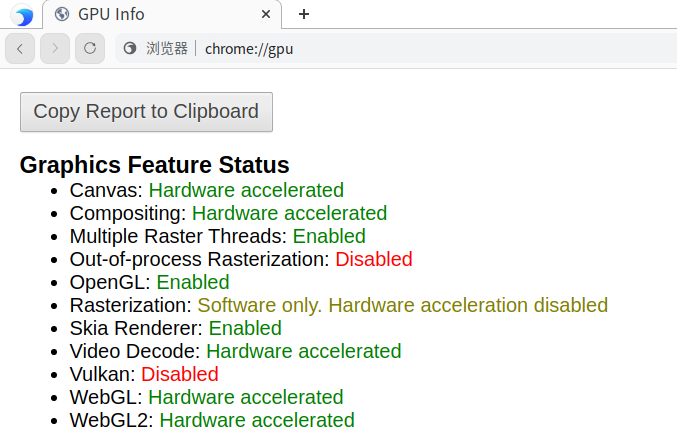Reload the chrome://gpu page
This screenshot has width=677, height=443.
click(x=89, y=48)
